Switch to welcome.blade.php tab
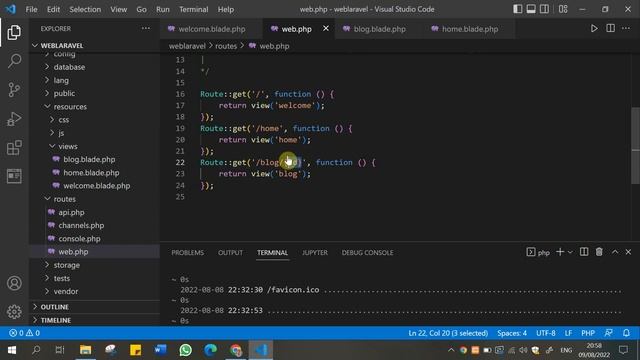 pos(211,29)
